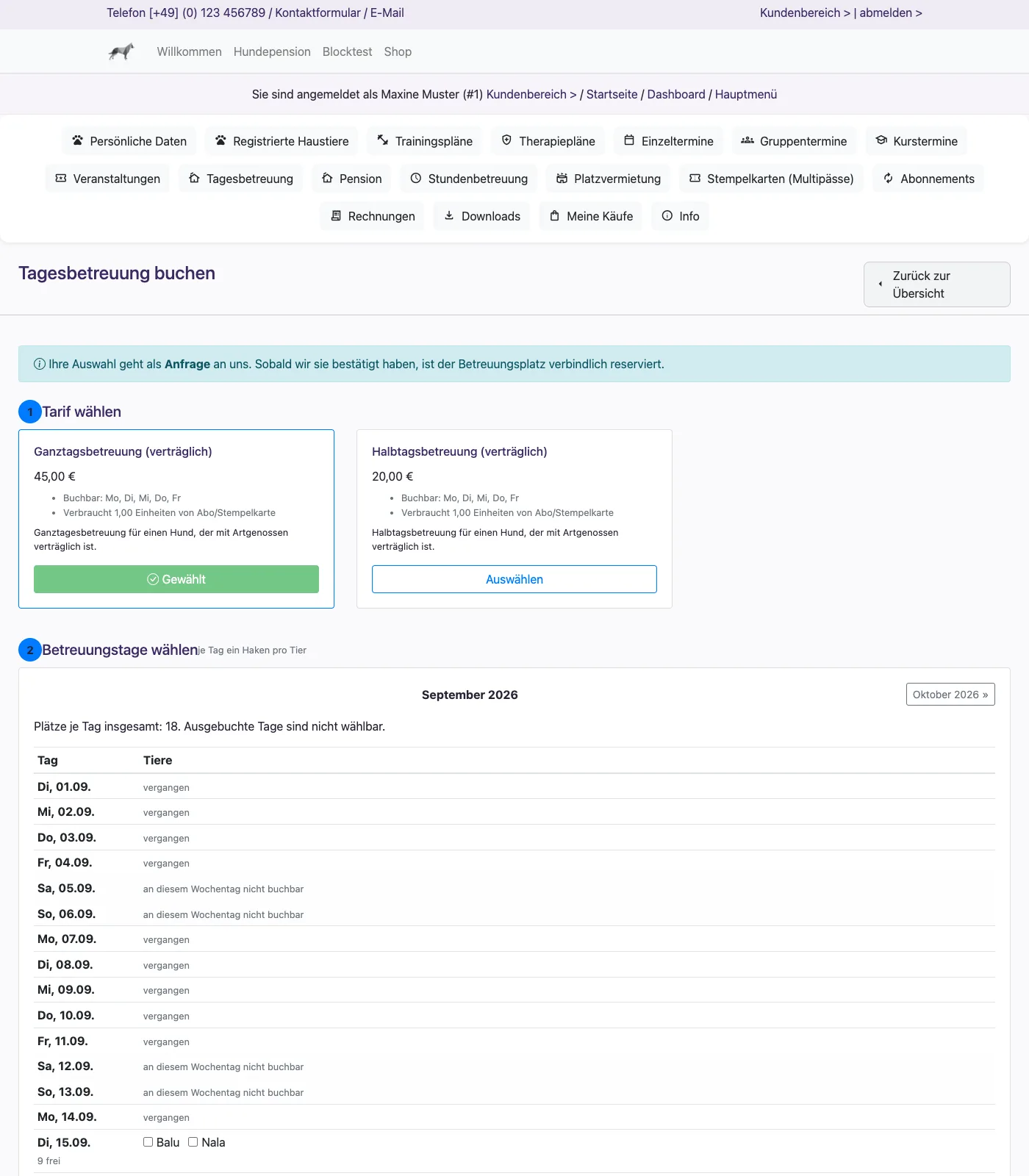Open Kurstermine graduation cap button
Screen dimensions: 1029x1176
(x=917, y=141)
